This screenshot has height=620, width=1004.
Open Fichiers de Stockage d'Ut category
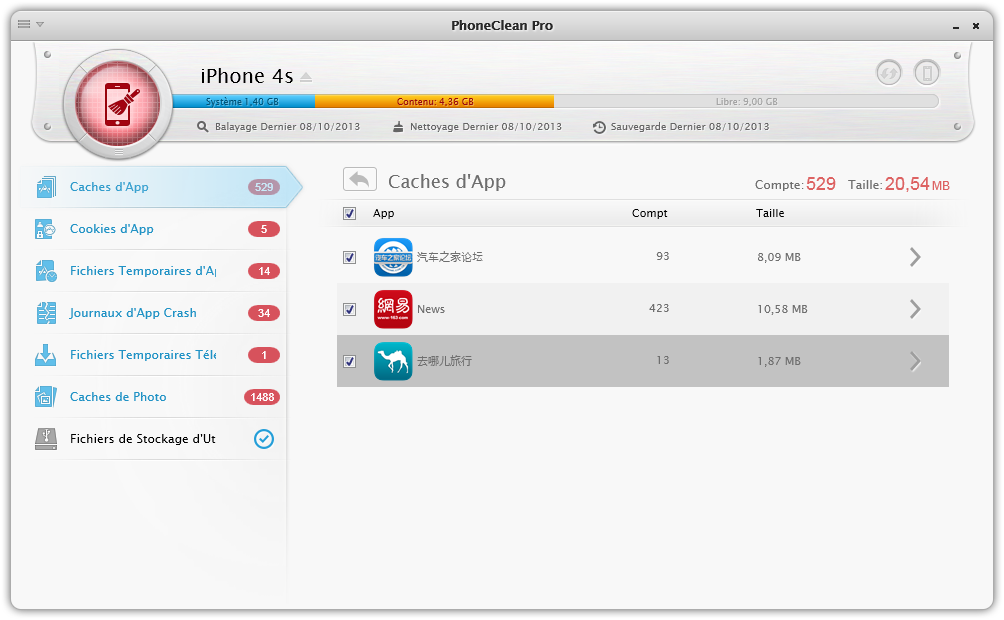click(157, 439)
